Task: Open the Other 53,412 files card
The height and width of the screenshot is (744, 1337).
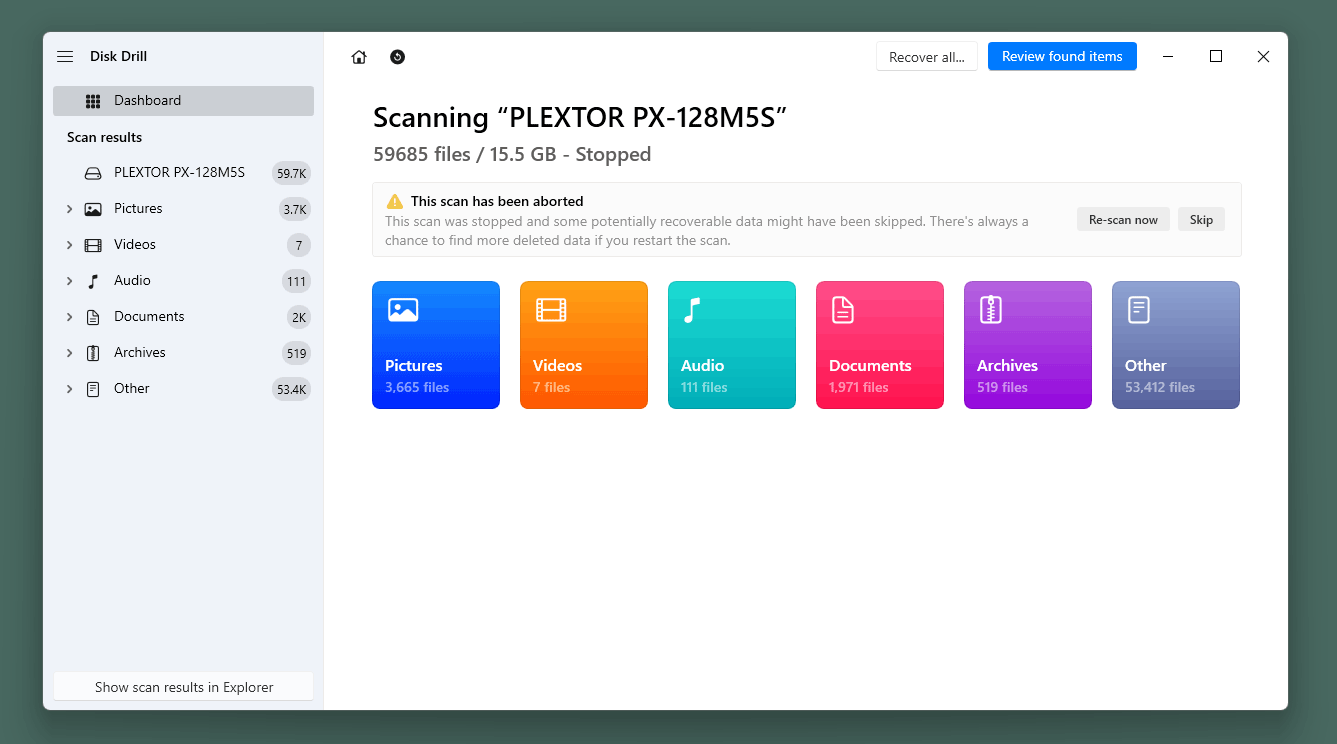Action: 1176,345
